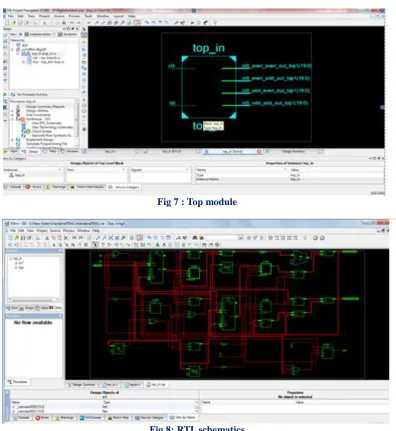Expand Implement Design process node

pos(13,140)
